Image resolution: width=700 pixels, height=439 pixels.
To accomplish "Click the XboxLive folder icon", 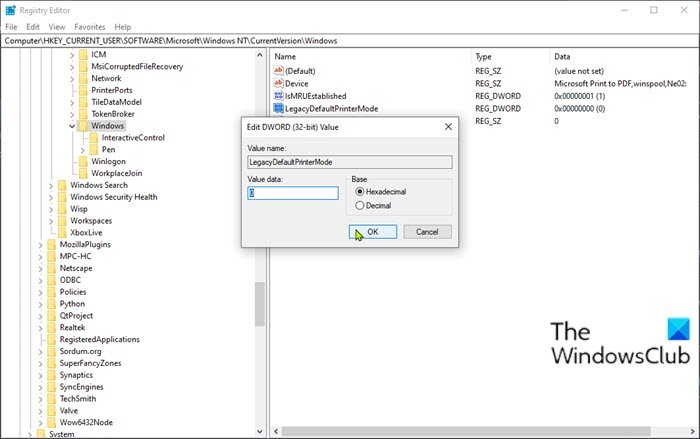I will pos(62,232).
